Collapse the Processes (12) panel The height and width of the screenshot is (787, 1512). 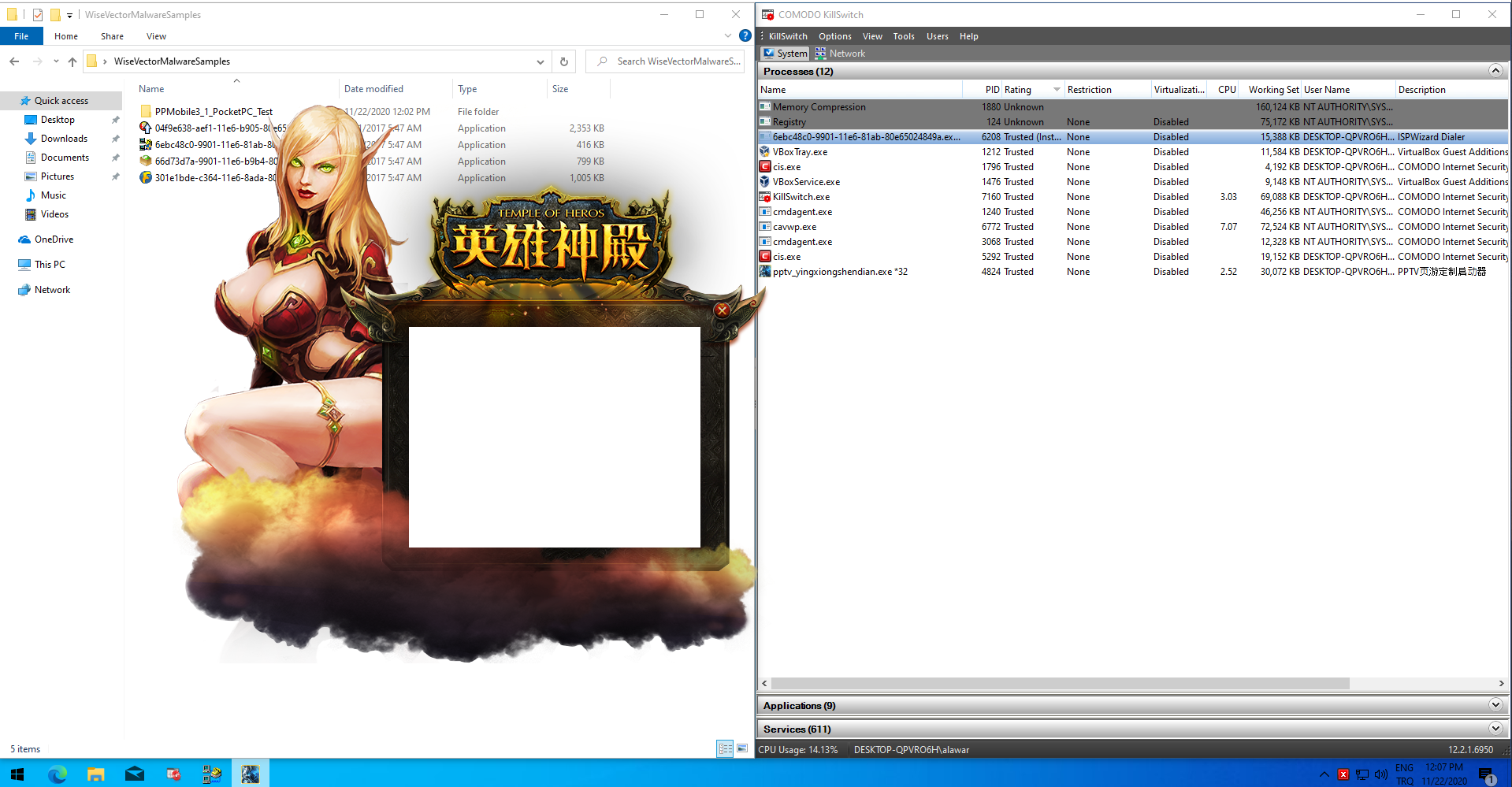[1495, 71]
